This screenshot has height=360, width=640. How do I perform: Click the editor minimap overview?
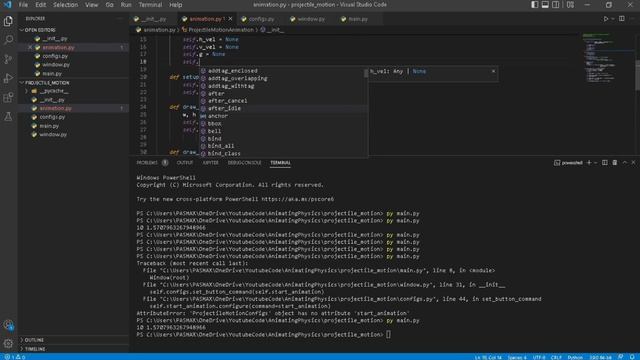pos(607,57)
